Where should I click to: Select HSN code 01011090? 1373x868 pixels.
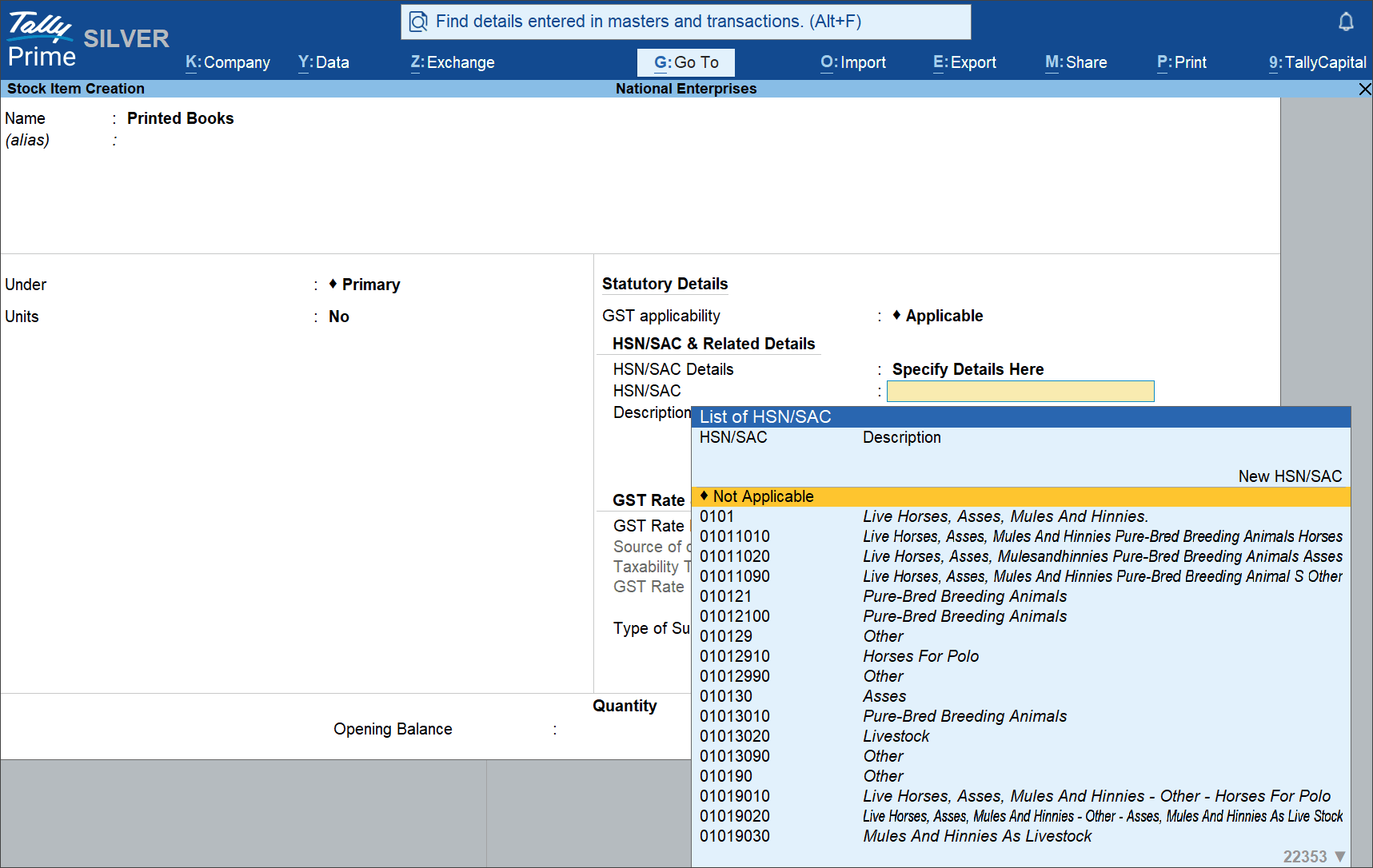coord(1021,576)
